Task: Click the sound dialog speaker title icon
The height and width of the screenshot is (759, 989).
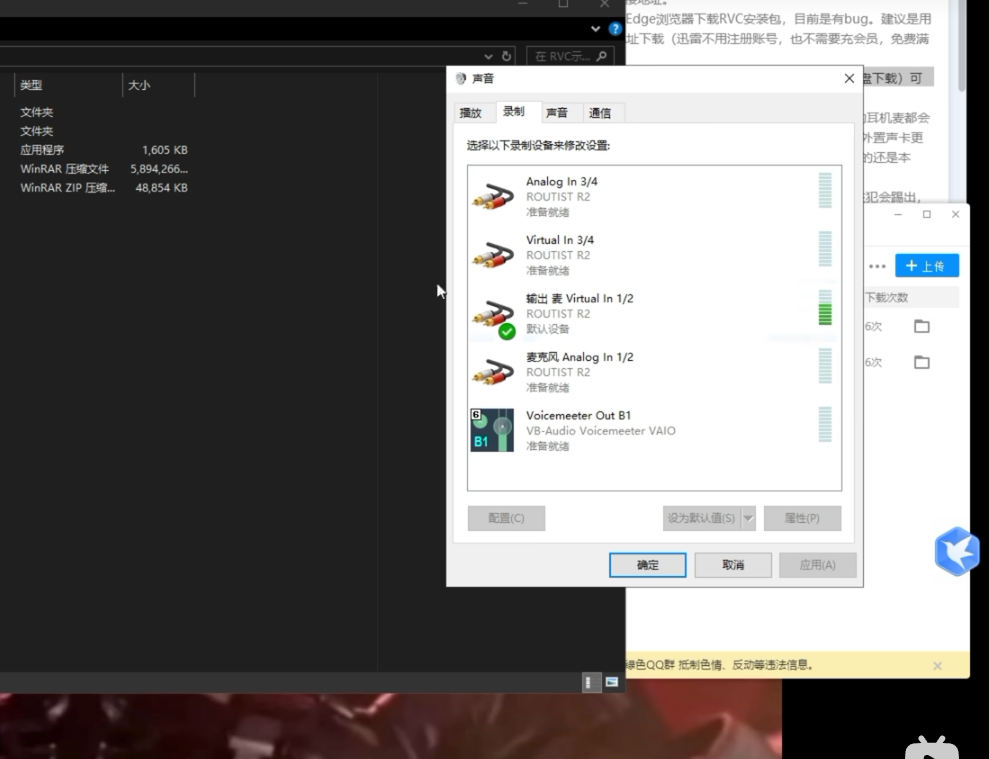Action: 460,78
